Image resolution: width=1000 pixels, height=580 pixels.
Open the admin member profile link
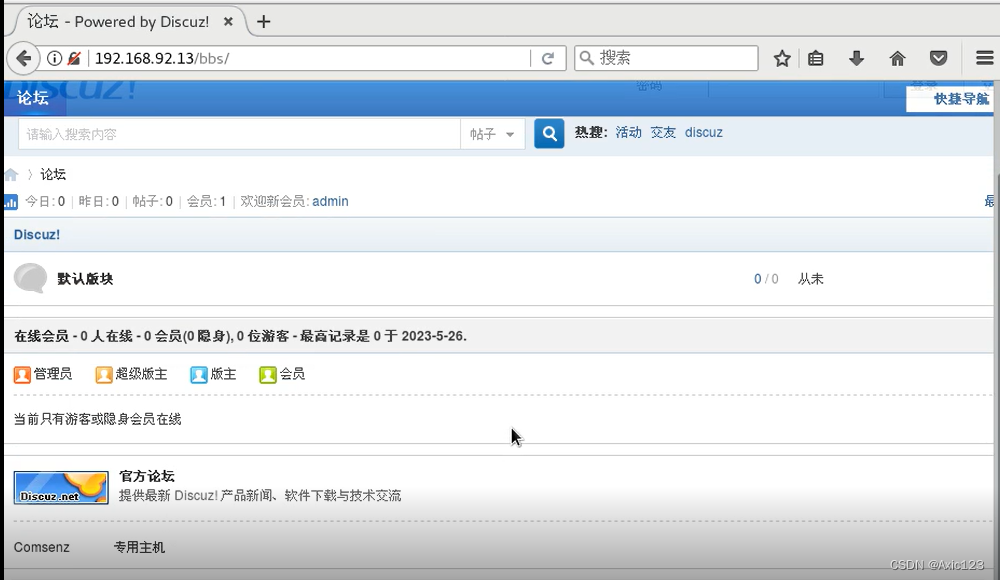[330, 201]
